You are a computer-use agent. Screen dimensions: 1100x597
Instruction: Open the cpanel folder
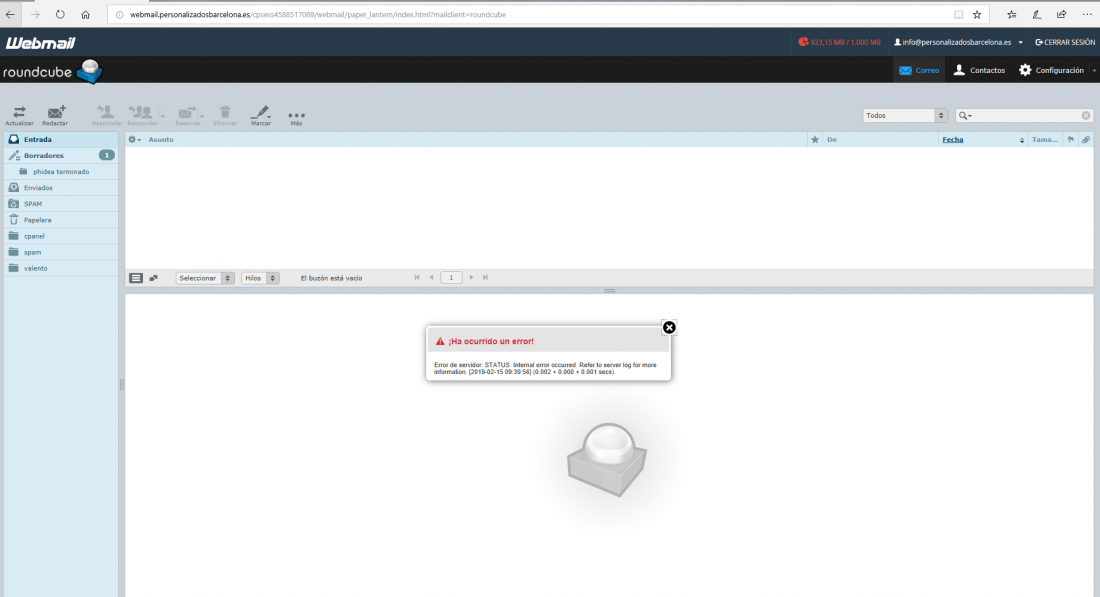(60, 236)
